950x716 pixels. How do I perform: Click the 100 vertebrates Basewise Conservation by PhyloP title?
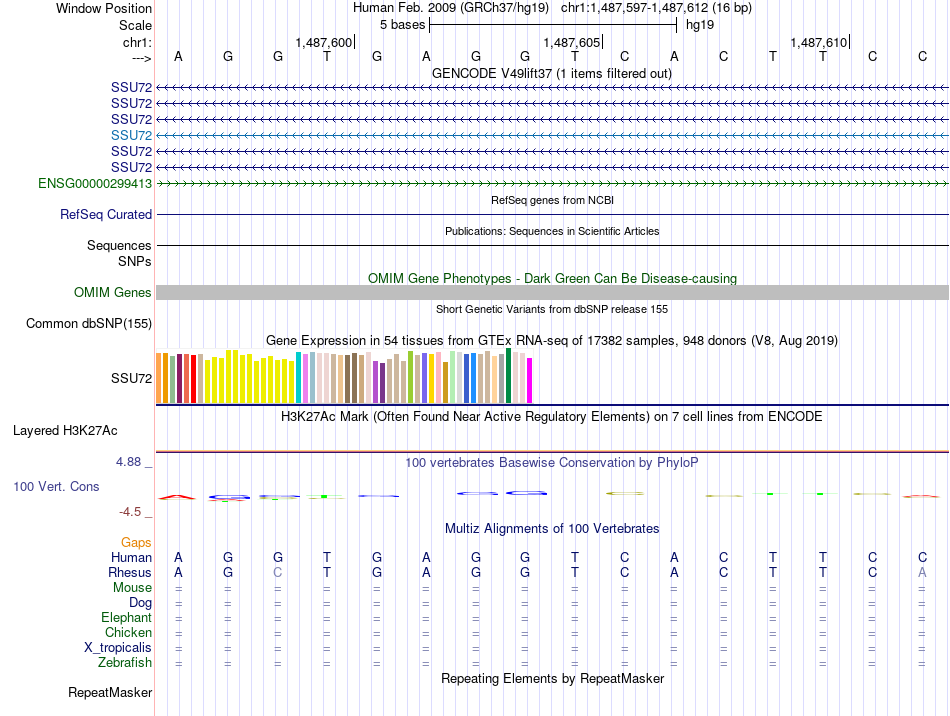[552, 463]
